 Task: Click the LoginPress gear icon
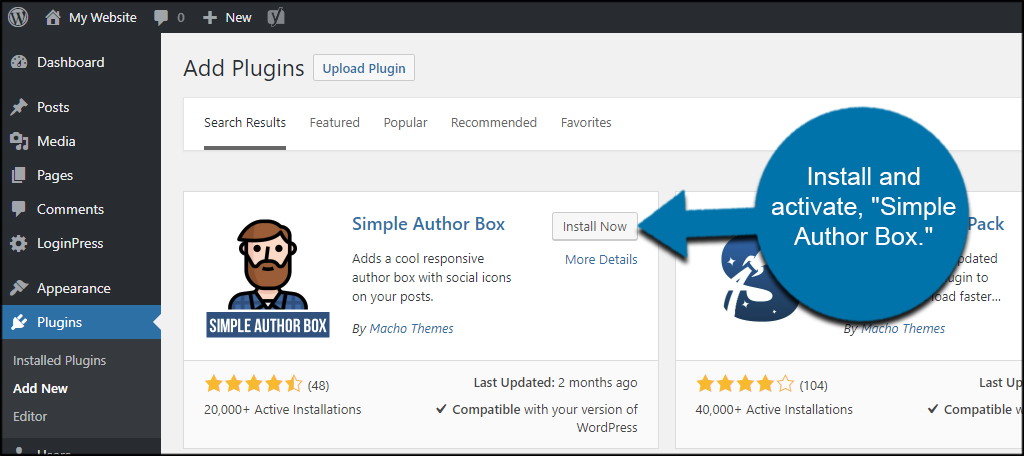pos(19,244)
